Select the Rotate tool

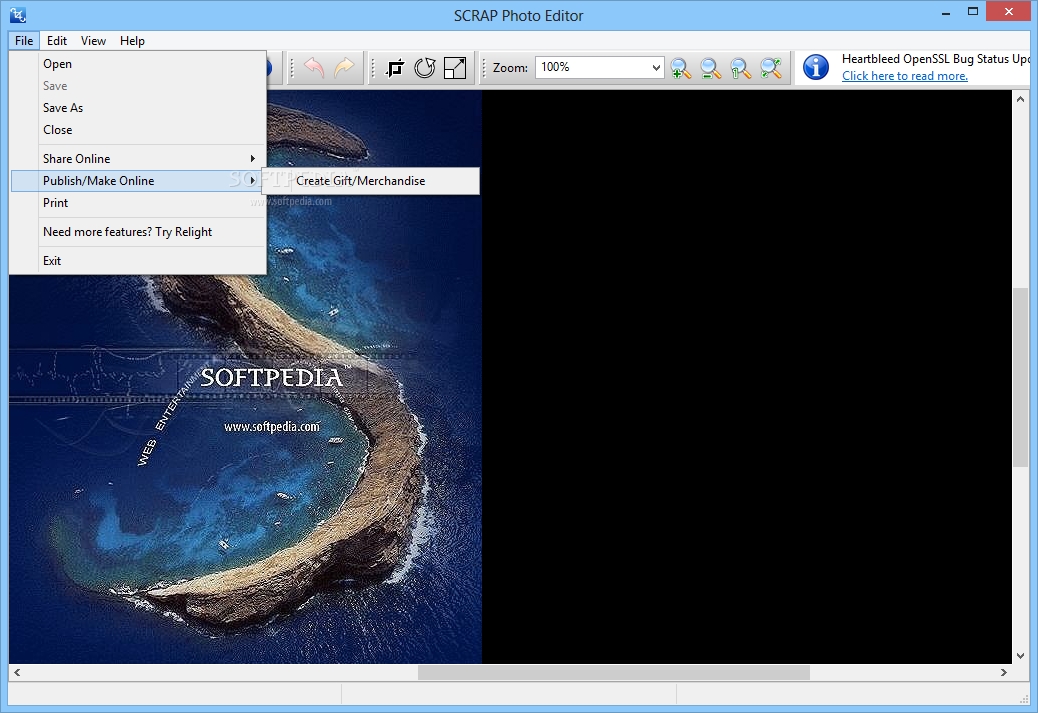point(424,68)
